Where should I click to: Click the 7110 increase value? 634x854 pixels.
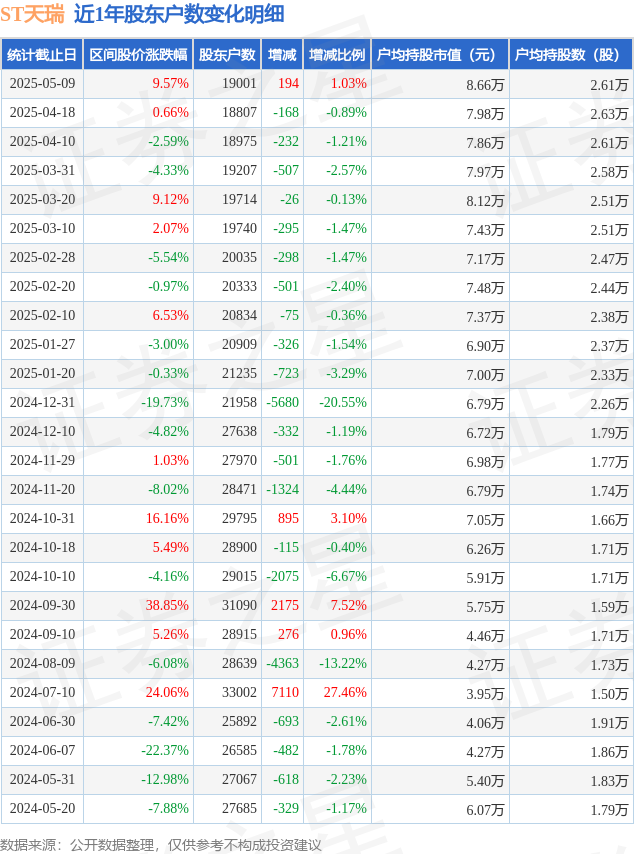(285, 692)
